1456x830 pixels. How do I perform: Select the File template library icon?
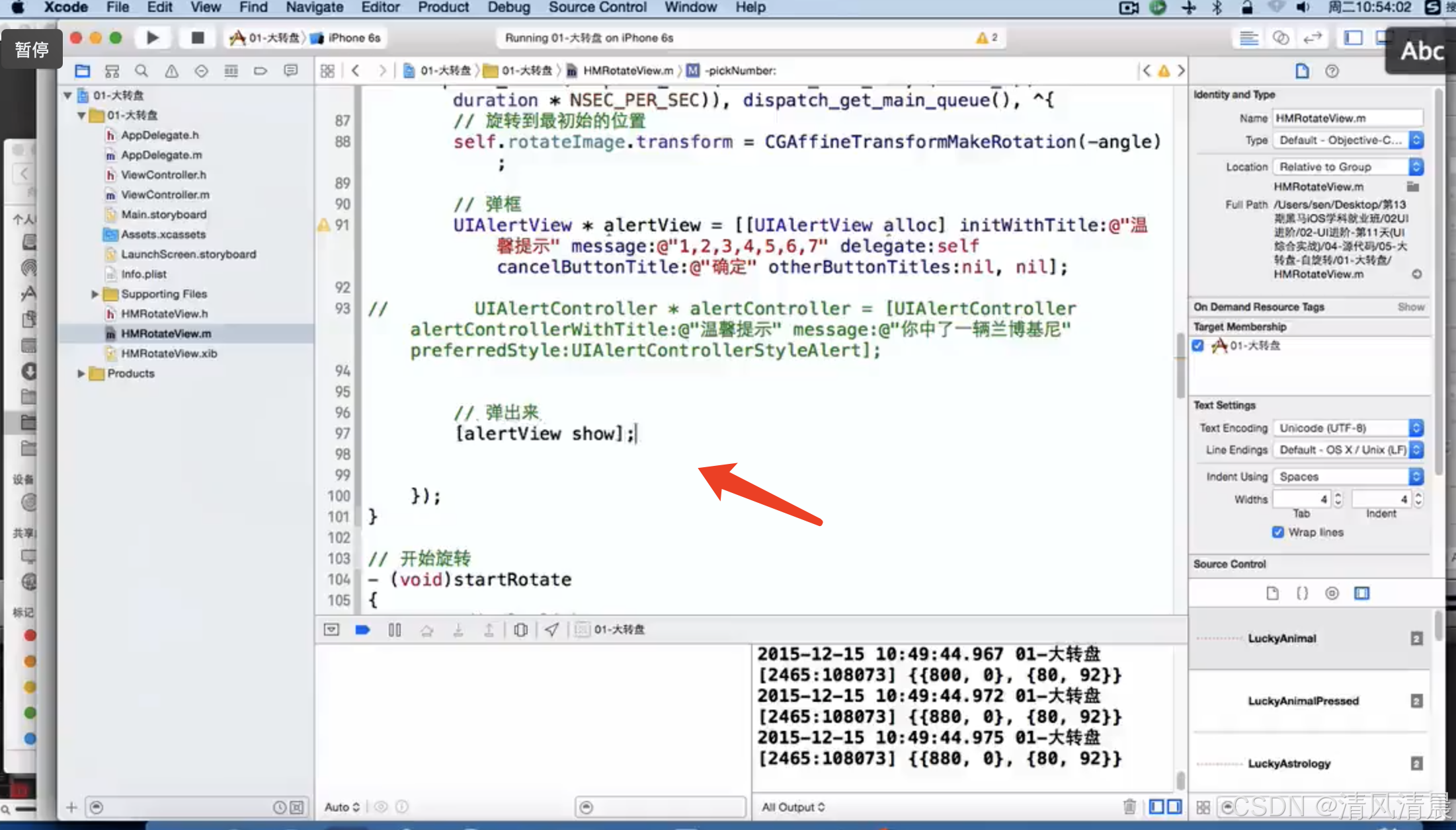point(1272,593)
